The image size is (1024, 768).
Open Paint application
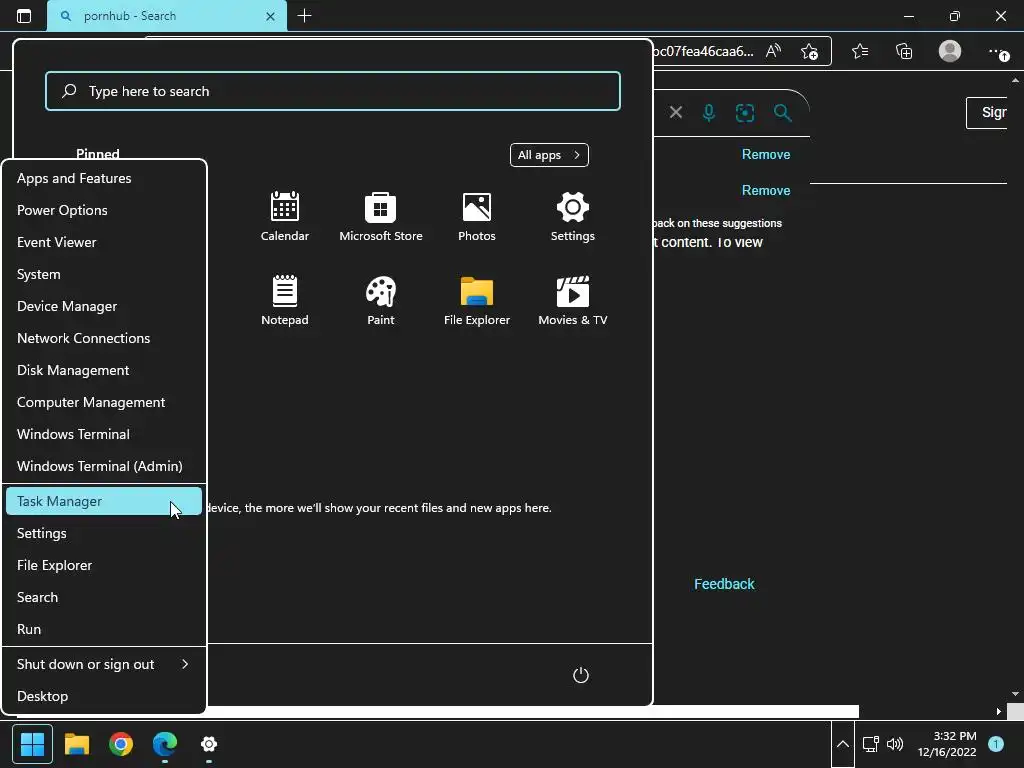pos(380,300)
